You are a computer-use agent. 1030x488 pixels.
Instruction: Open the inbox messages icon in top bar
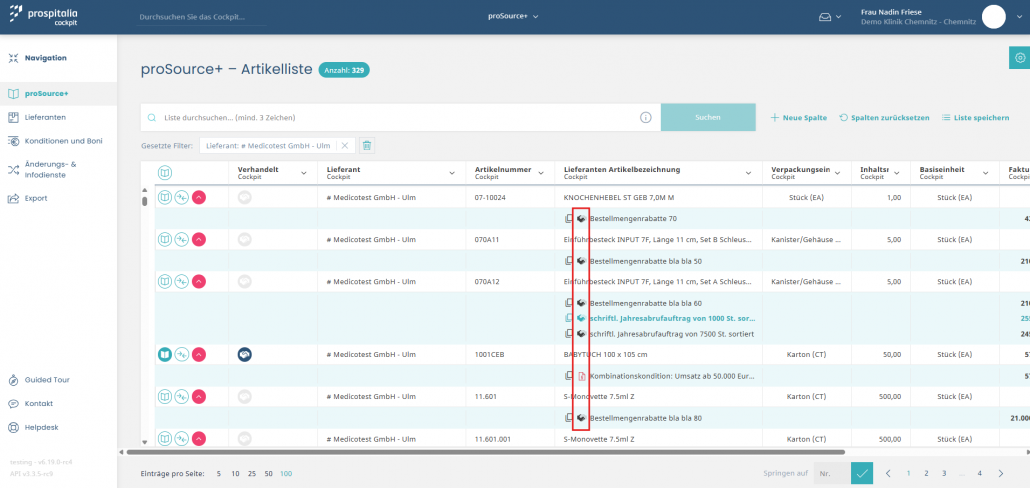(824, 16)
